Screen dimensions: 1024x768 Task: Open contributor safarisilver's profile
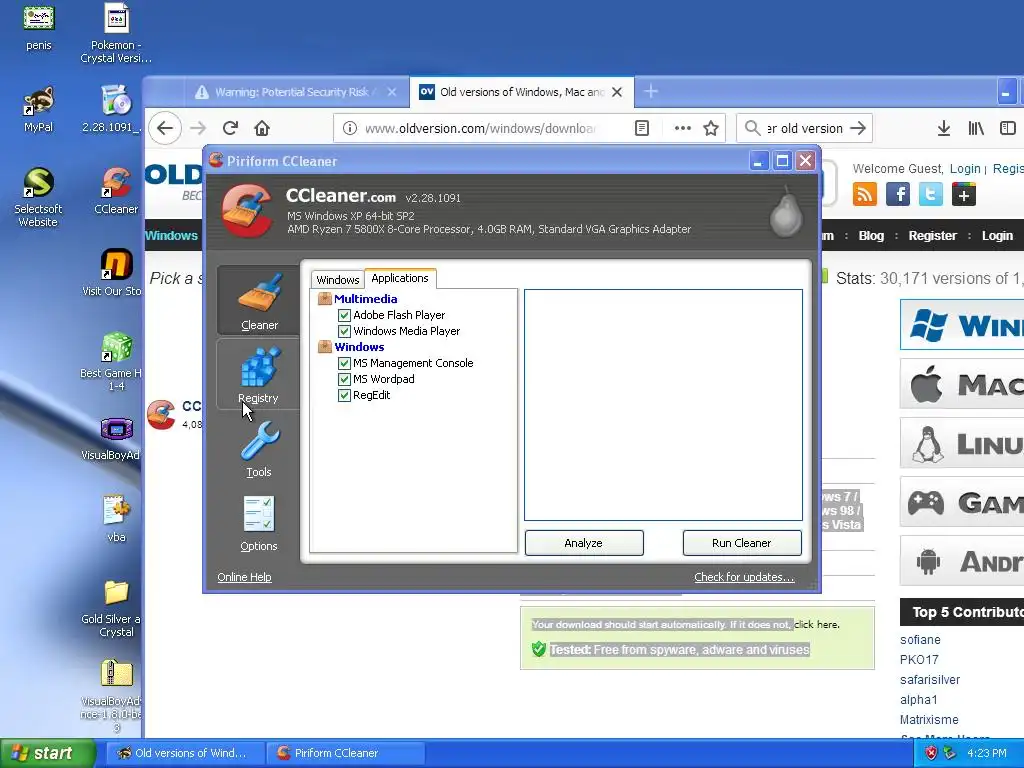click(930, 680)
